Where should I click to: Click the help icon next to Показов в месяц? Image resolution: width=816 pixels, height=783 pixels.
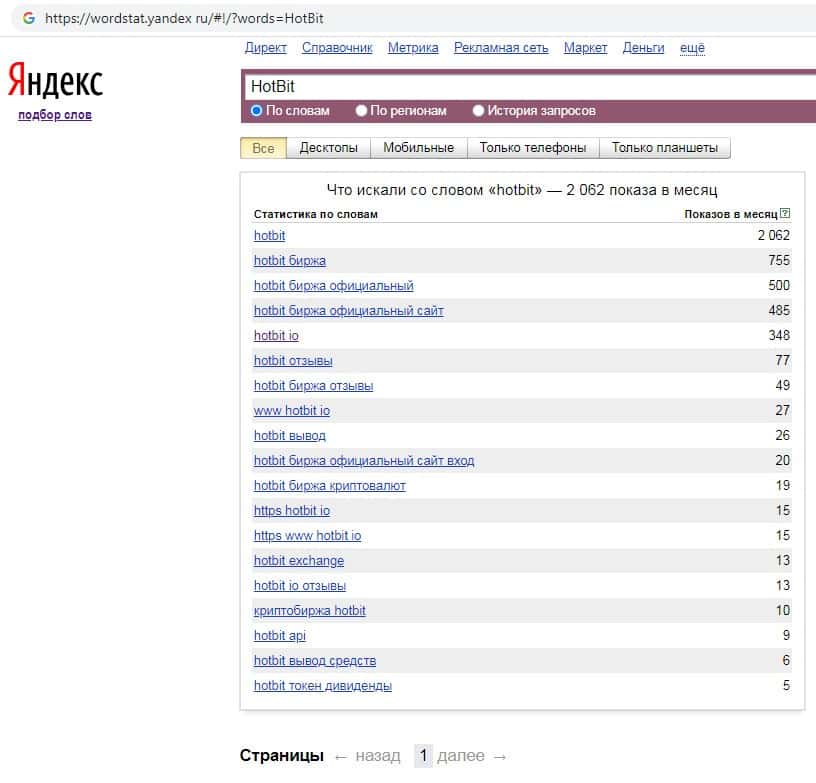click(x=785, y=214)
